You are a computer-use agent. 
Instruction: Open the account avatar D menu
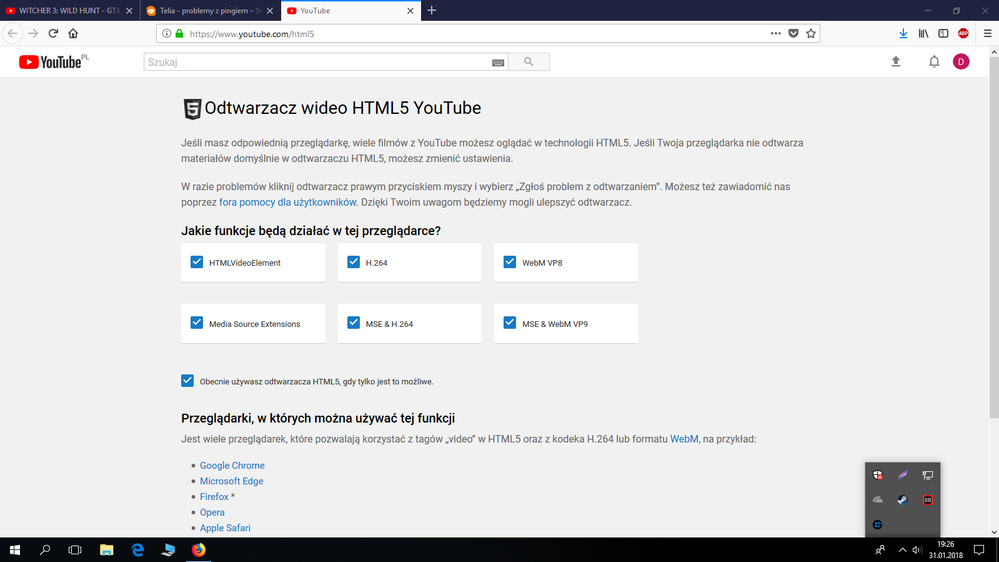tap(961, 62)
